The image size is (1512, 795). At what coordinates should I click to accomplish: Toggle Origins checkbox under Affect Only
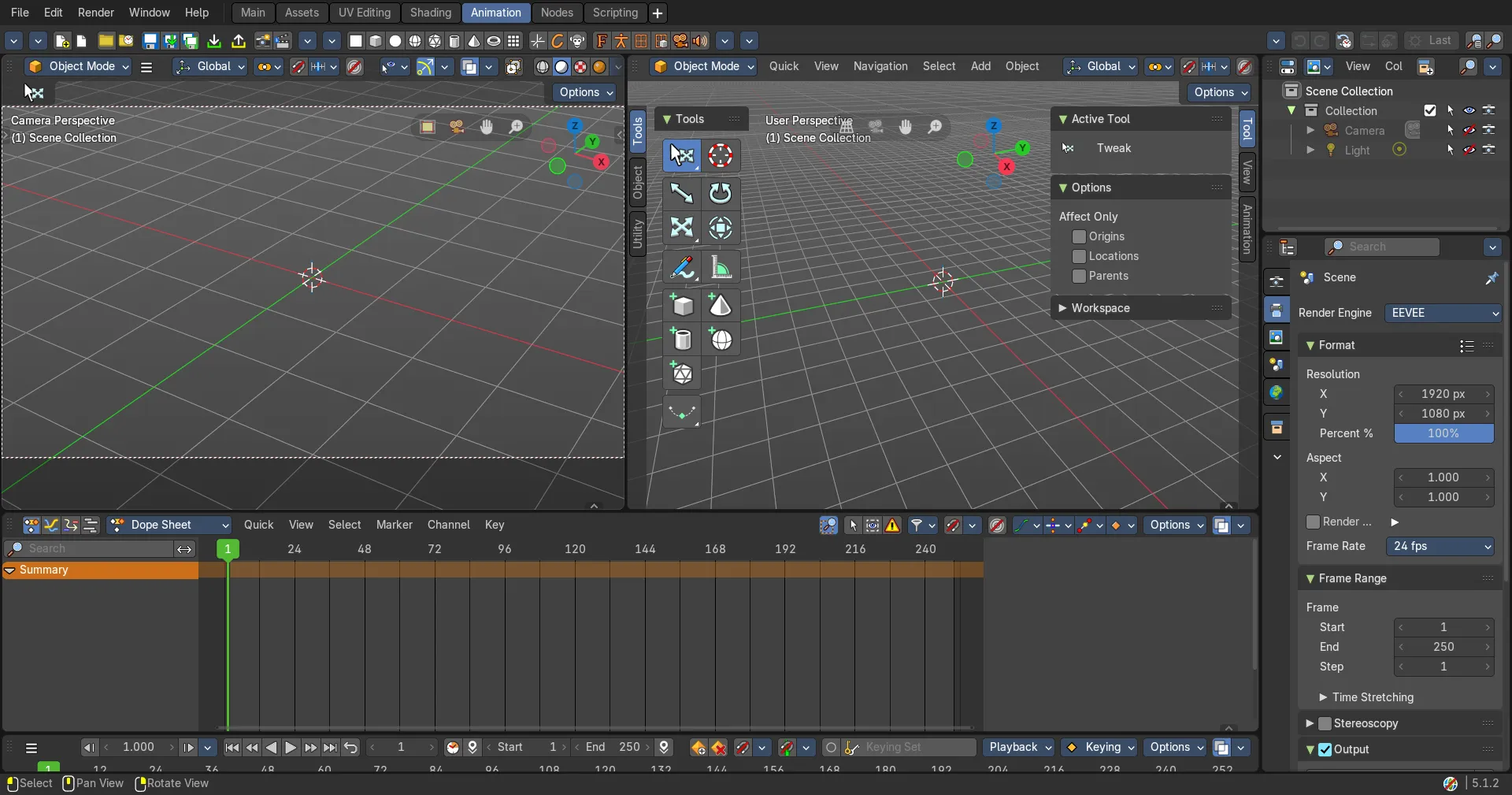tap(1079, 236)
